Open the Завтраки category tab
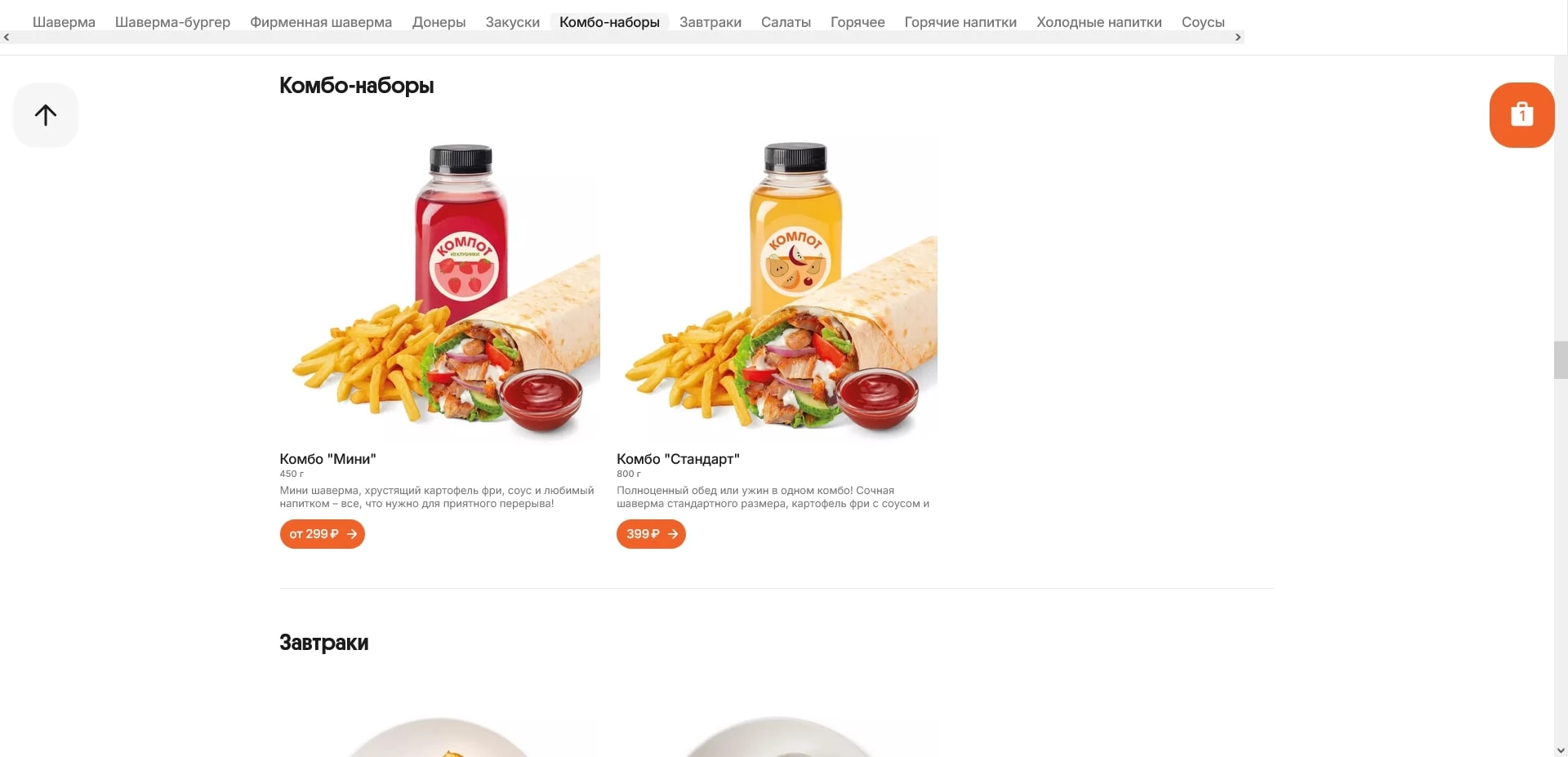Screen dimensions: 1568x757 click(x=710, y=22)
